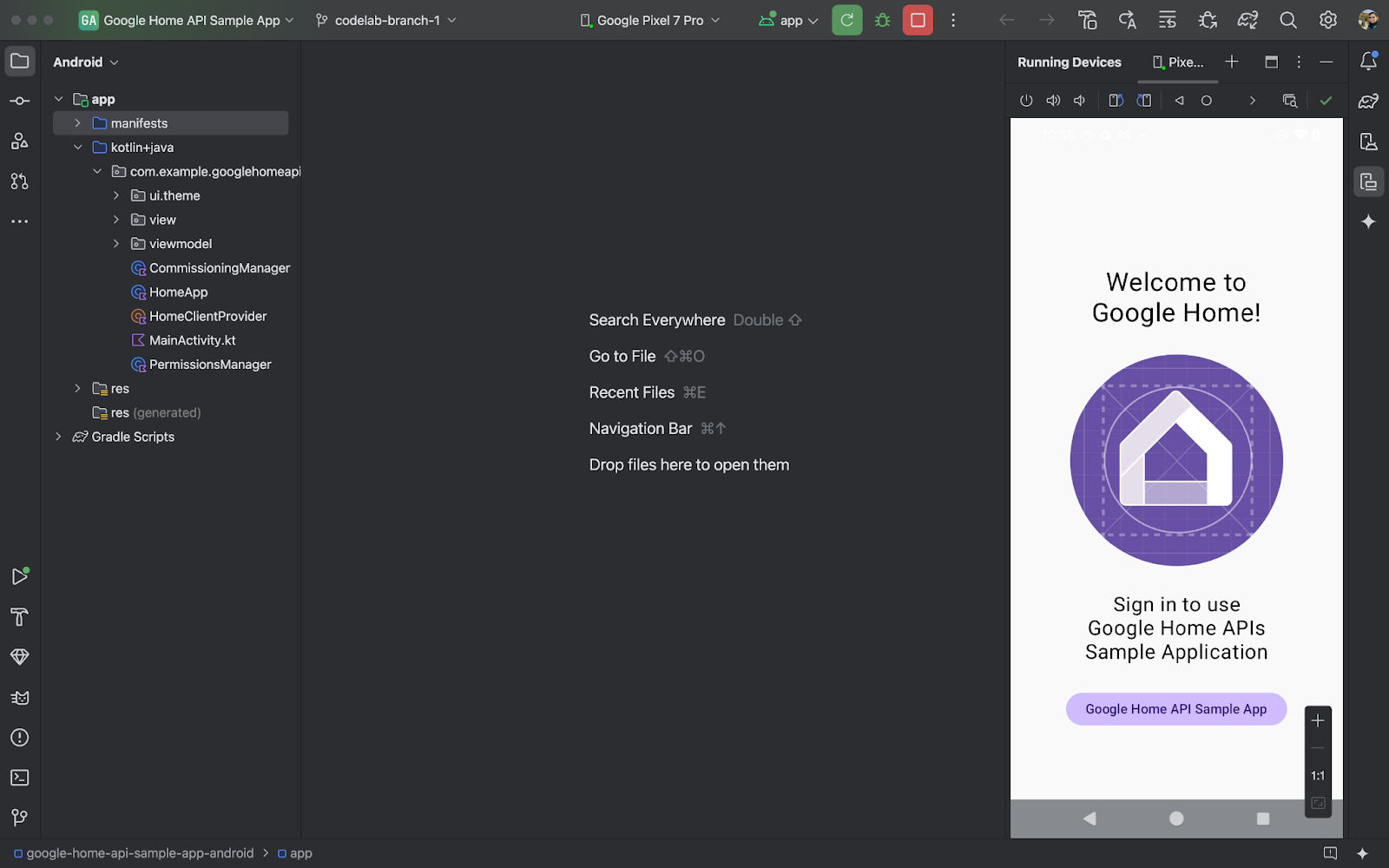Raise emulator volume with volume up icon
The width and height of the screenshot is (1389, 868).
click(1053, 101)
